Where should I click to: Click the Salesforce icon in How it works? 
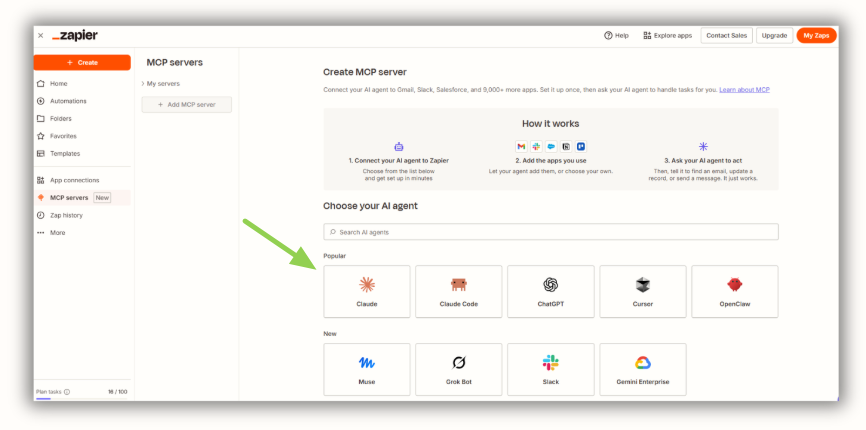coord(551,147)
